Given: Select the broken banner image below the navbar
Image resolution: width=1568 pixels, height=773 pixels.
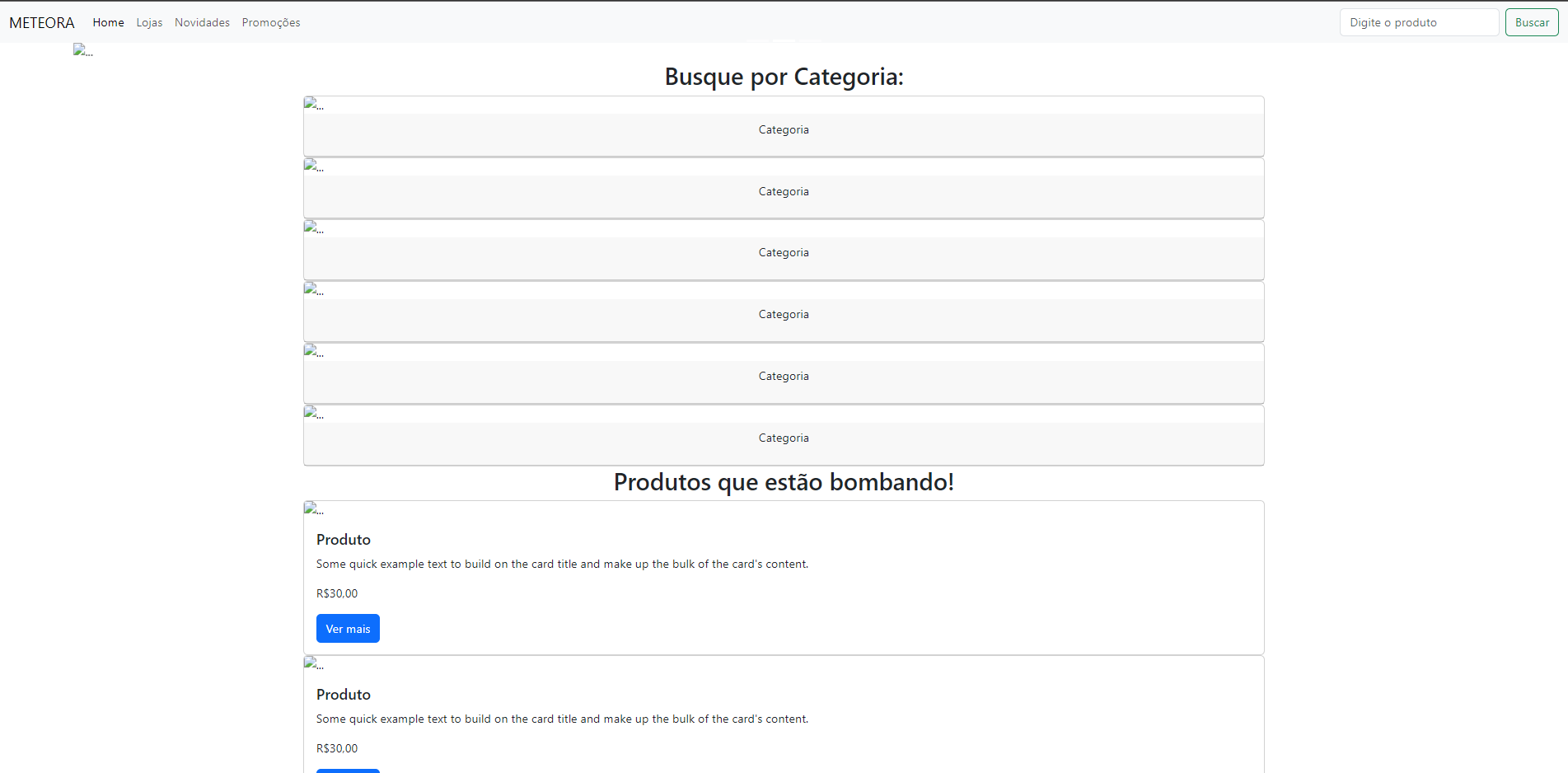Looking at the screenshot, I should [83, 50].
